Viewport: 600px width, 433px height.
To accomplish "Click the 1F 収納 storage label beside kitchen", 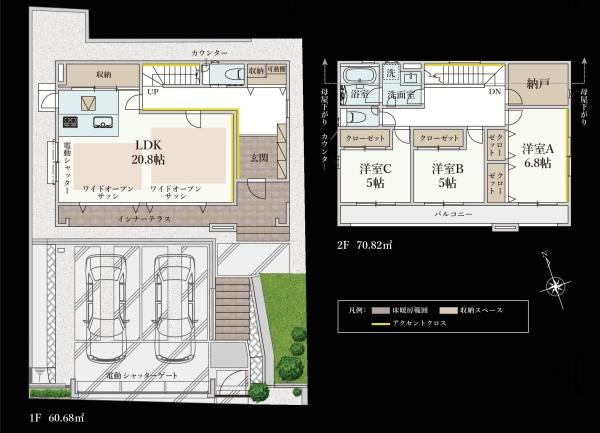I will (104, 75).
